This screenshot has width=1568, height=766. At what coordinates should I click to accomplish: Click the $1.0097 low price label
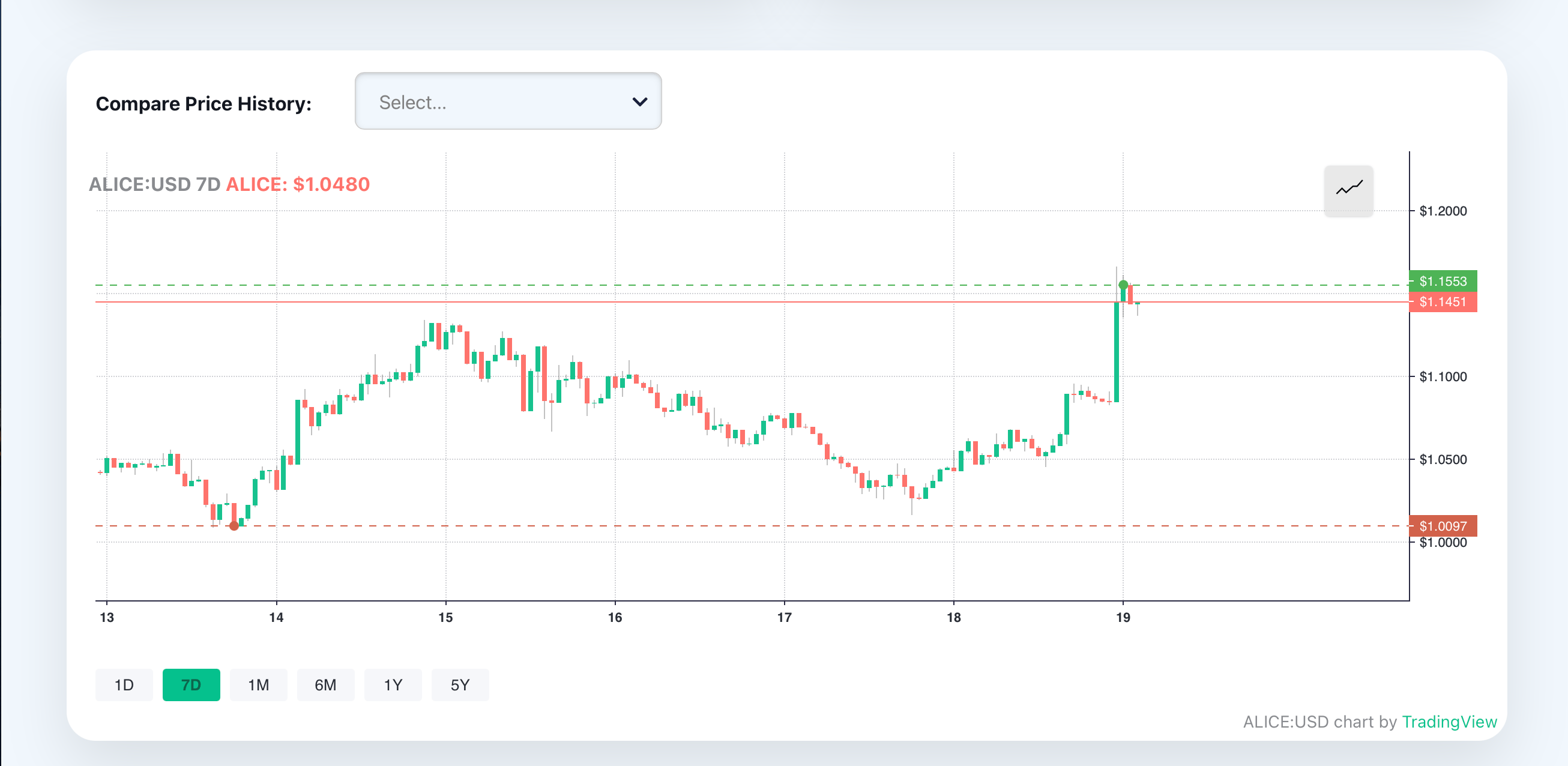1443,525
